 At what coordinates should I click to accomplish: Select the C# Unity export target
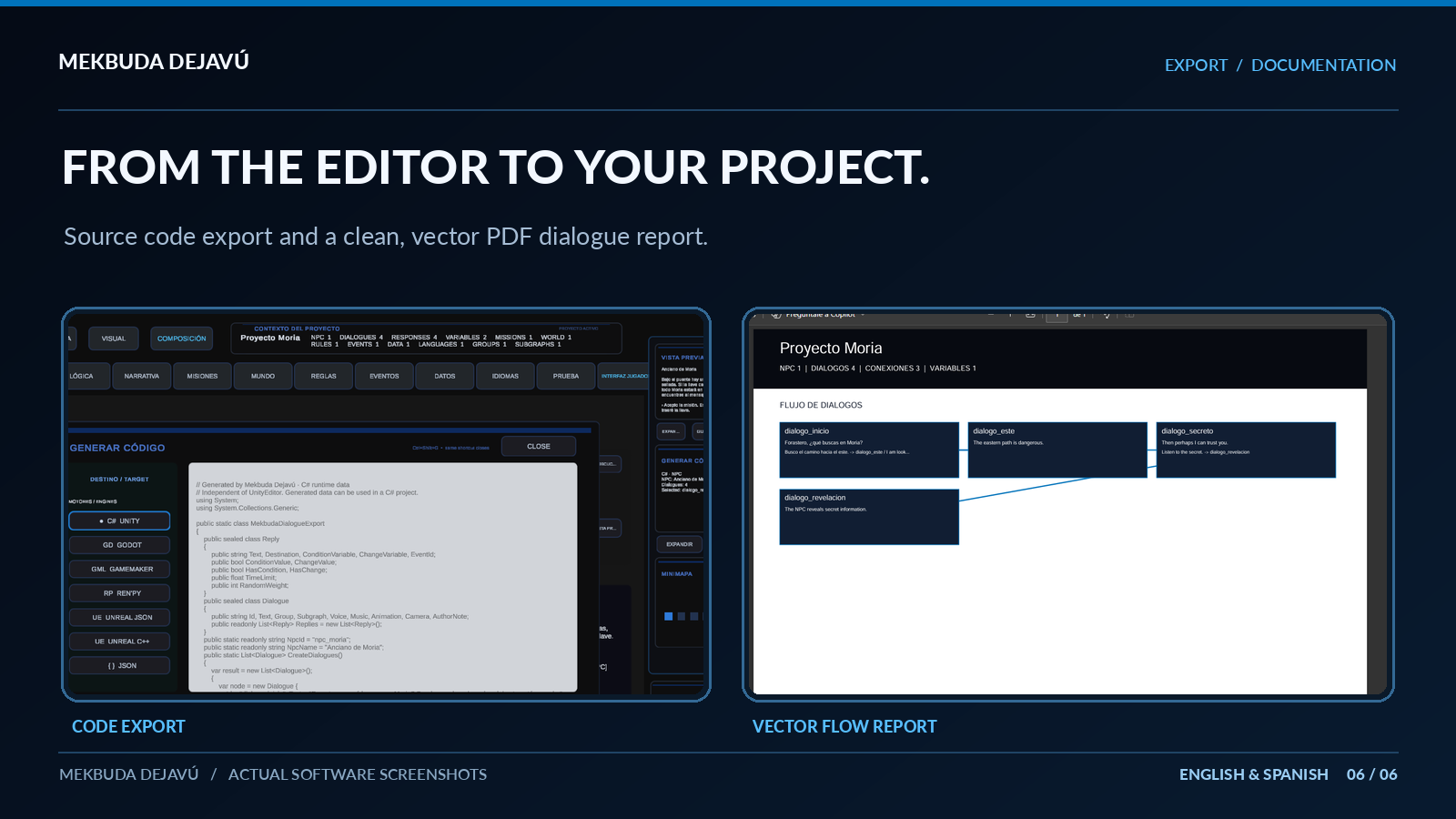tap(119, 521)
